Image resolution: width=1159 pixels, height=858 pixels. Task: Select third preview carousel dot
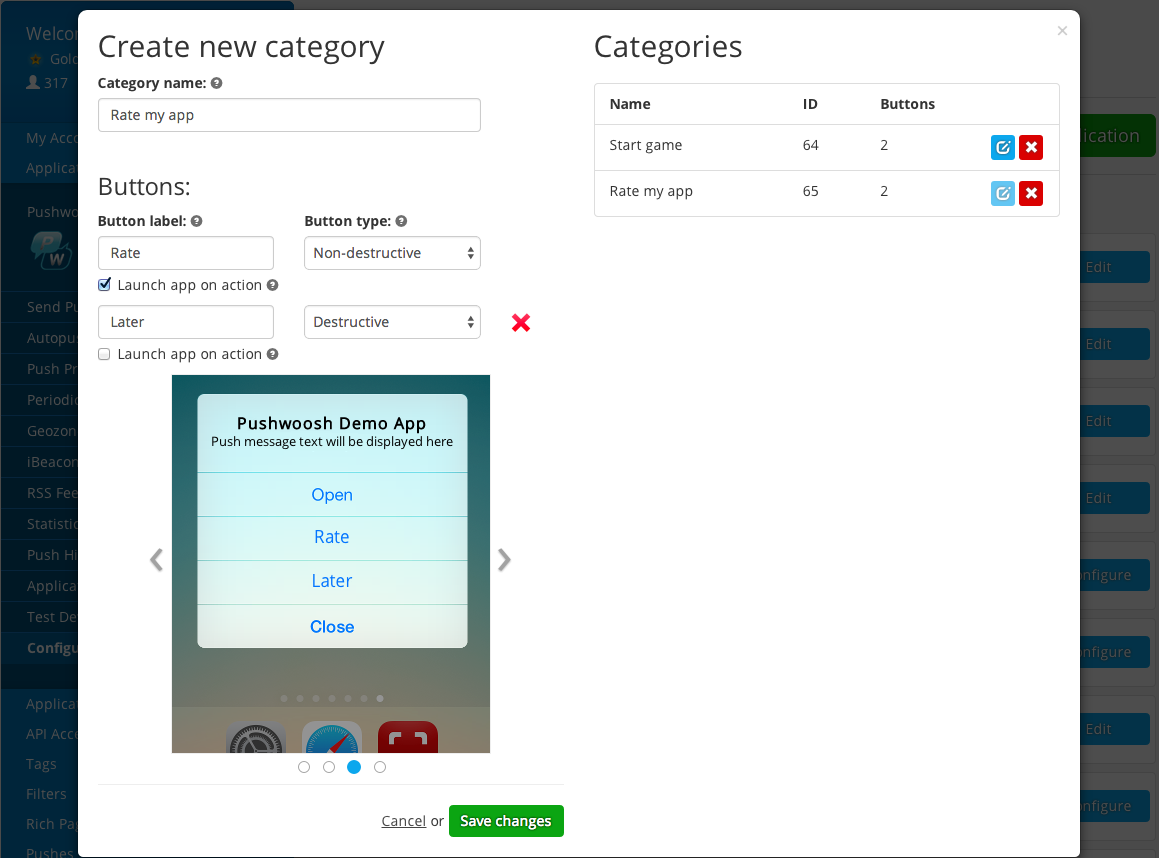(354, 767)
